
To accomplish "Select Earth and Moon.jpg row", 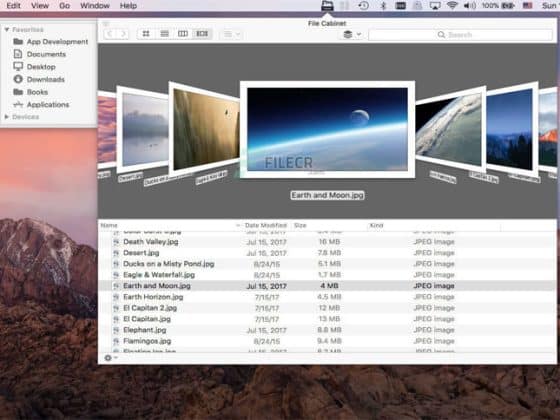I will 327,286.
